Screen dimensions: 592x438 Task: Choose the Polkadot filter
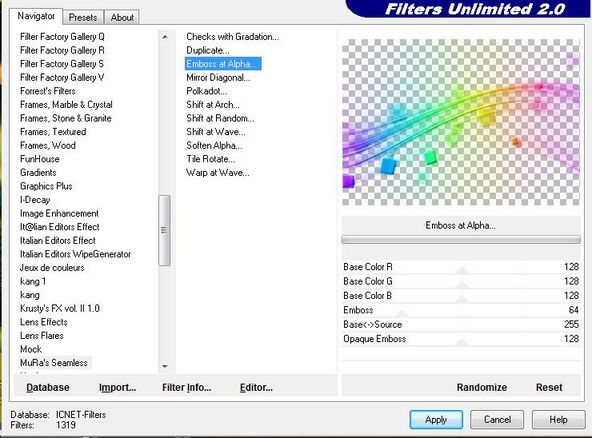207,91
